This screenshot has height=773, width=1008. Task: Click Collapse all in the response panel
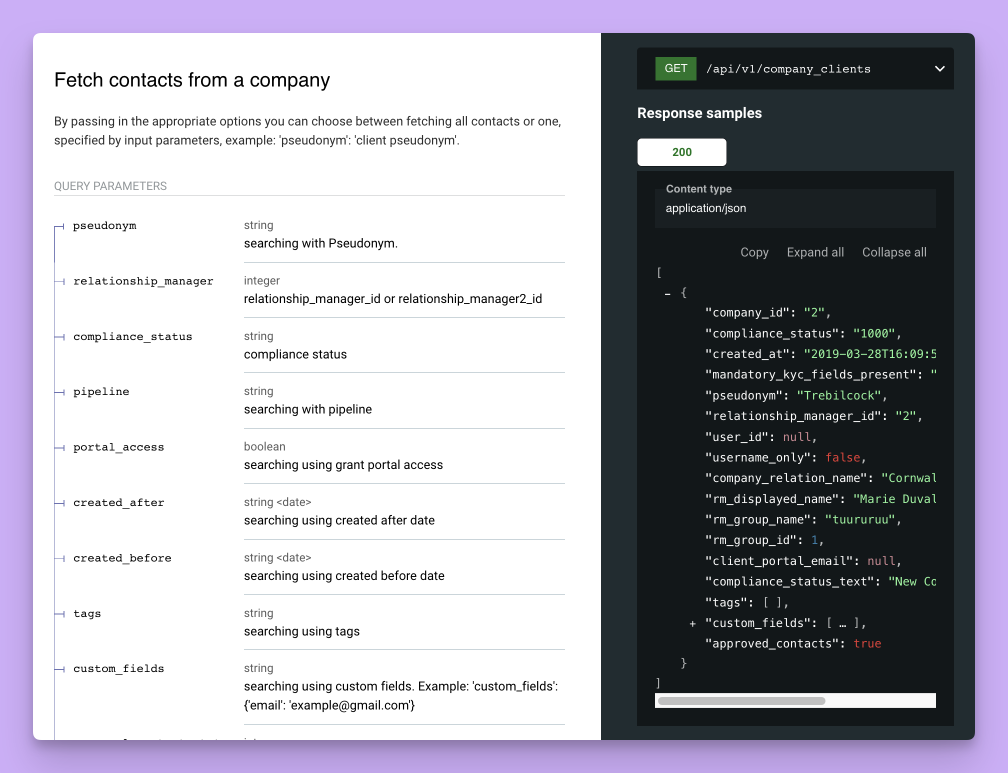point(894,252)
